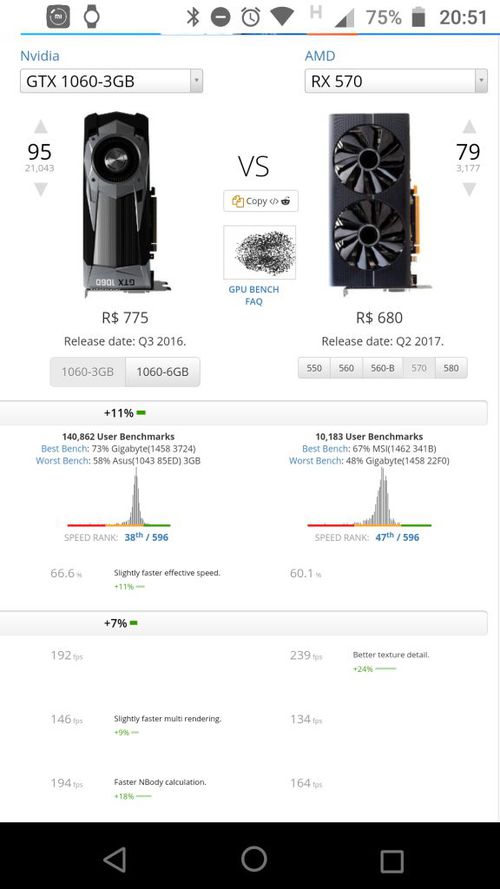The image size is (500, 889).
Task: Open the Nvidia GTX 1060-3GB model dropdown
Action: [111, 81]
